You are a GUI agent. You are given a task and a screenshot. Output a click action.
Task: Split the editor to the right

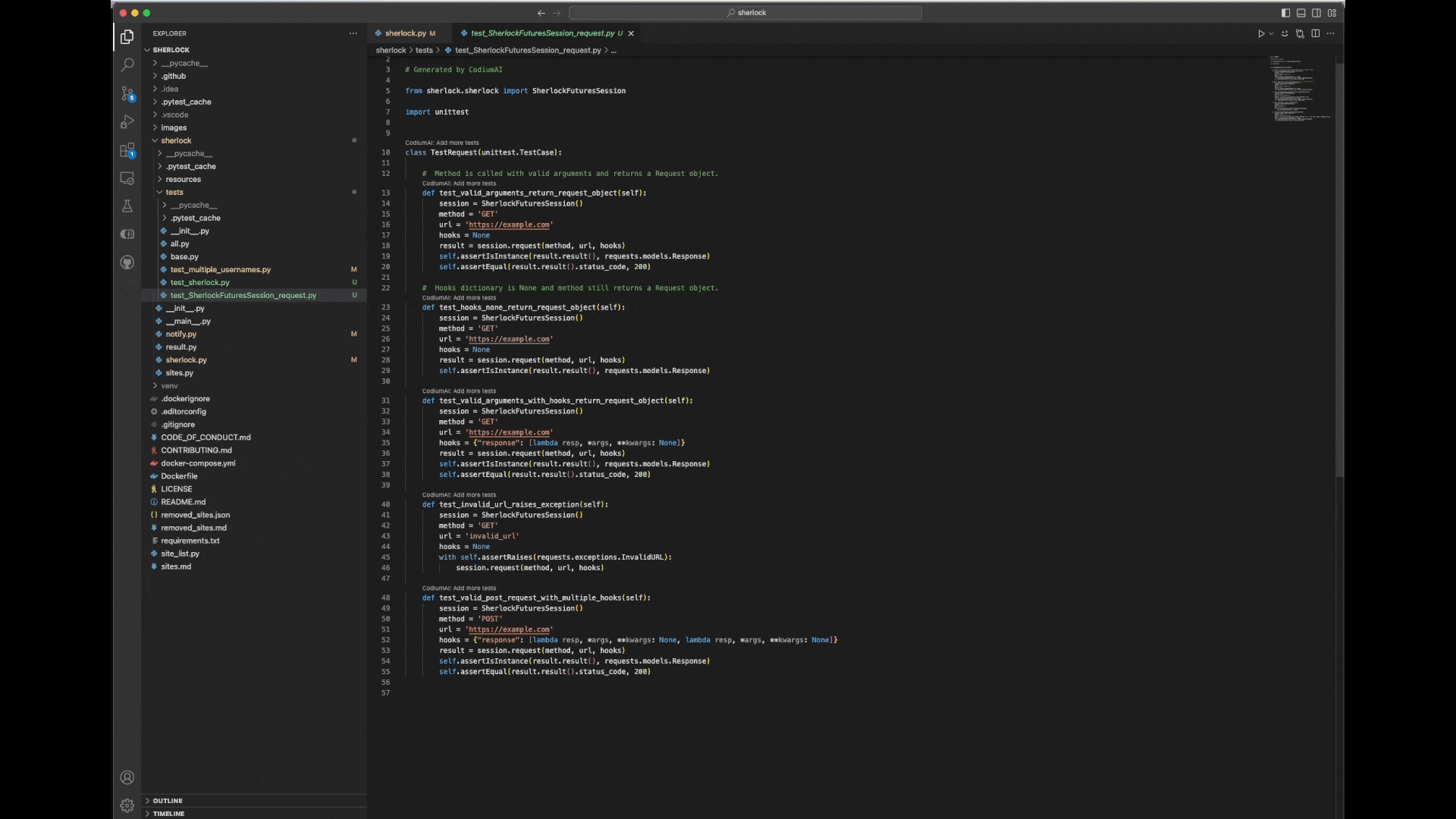[x=1316, y=33]
